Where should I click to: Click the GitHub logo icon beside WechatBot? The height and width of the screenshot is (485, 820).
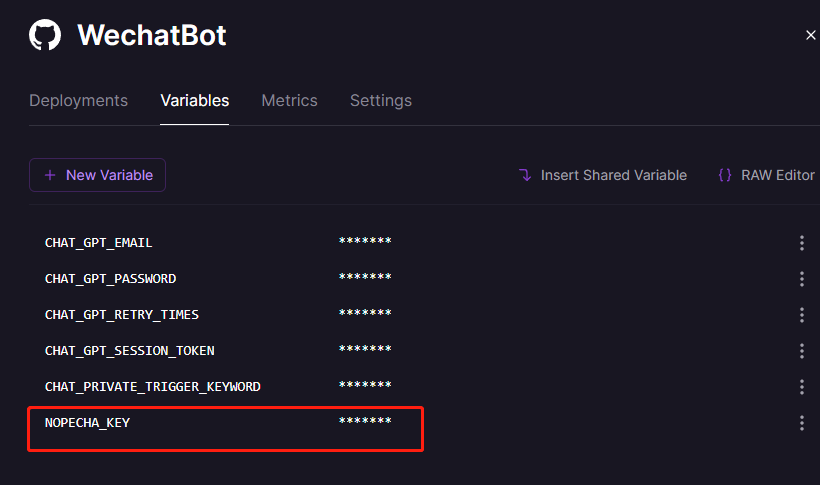click(x=45, y=35)
